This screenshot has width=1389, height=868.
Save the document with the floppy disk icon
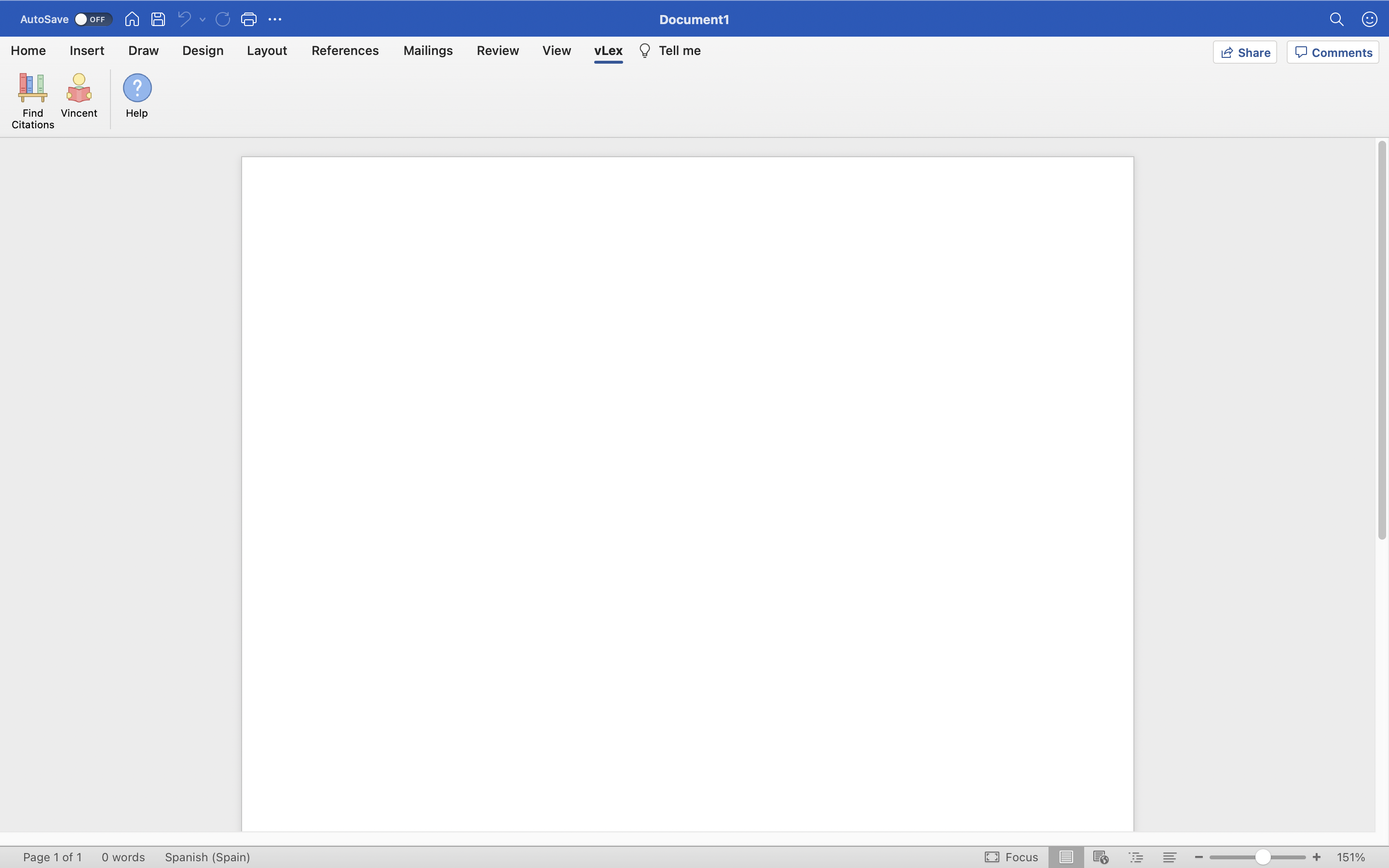pos(158,19)
